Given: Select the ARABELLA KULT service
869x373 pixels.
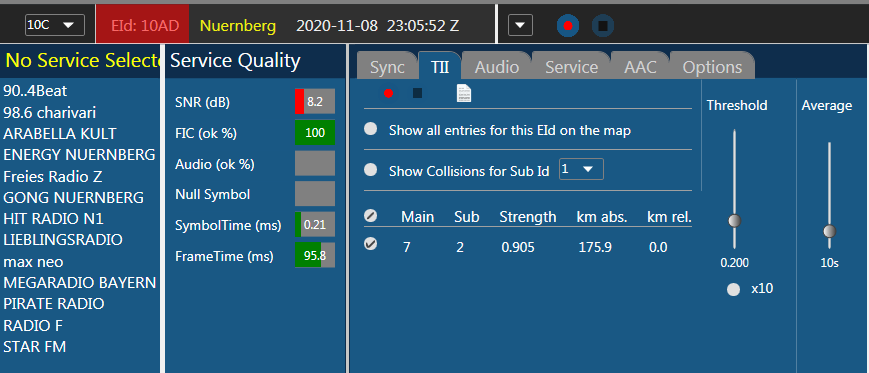Looking at the screenshot, I should (x=60, y=134).
